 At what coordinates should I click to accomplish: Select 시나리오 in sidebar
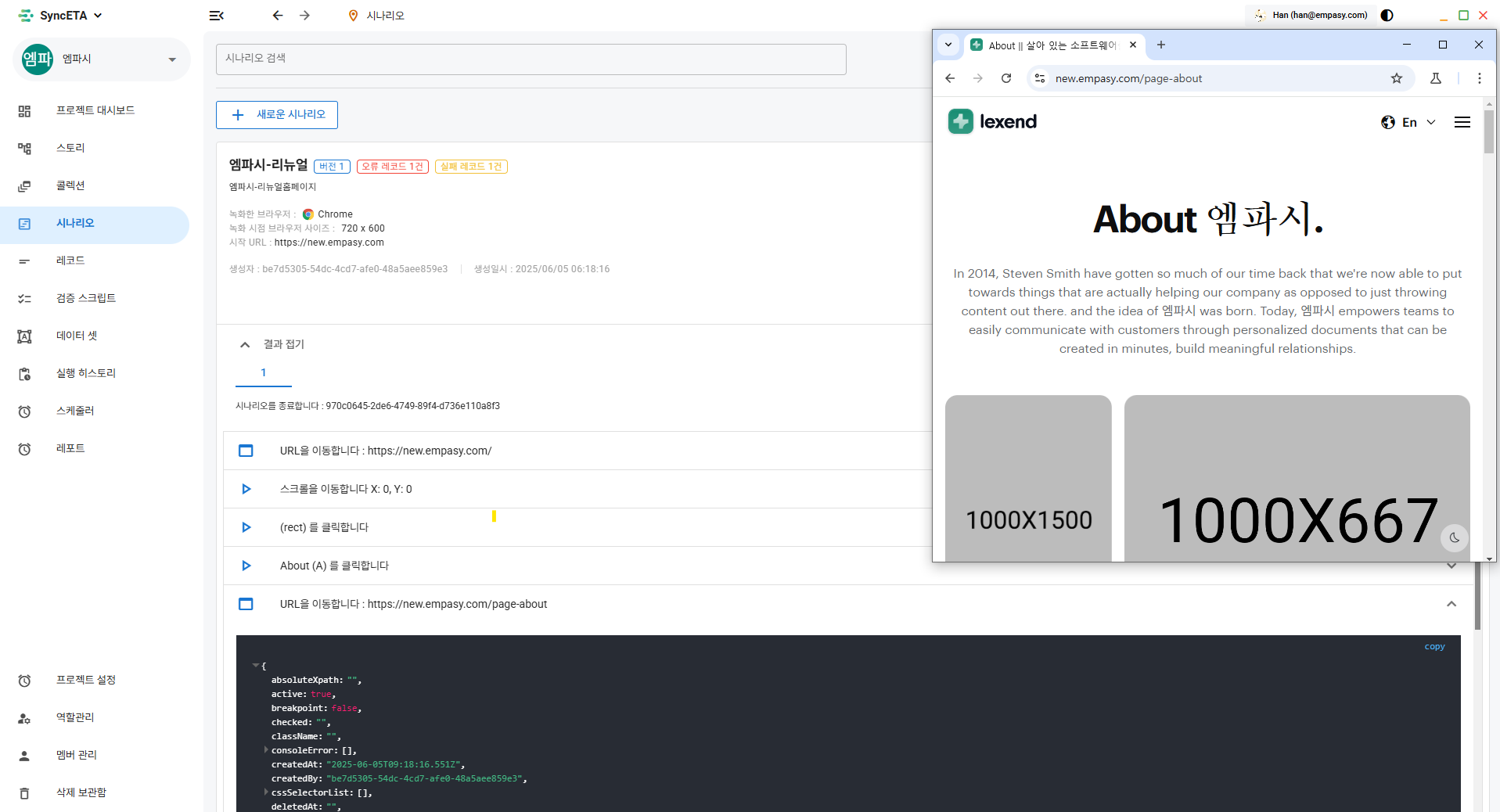click(x=94, y=224)
